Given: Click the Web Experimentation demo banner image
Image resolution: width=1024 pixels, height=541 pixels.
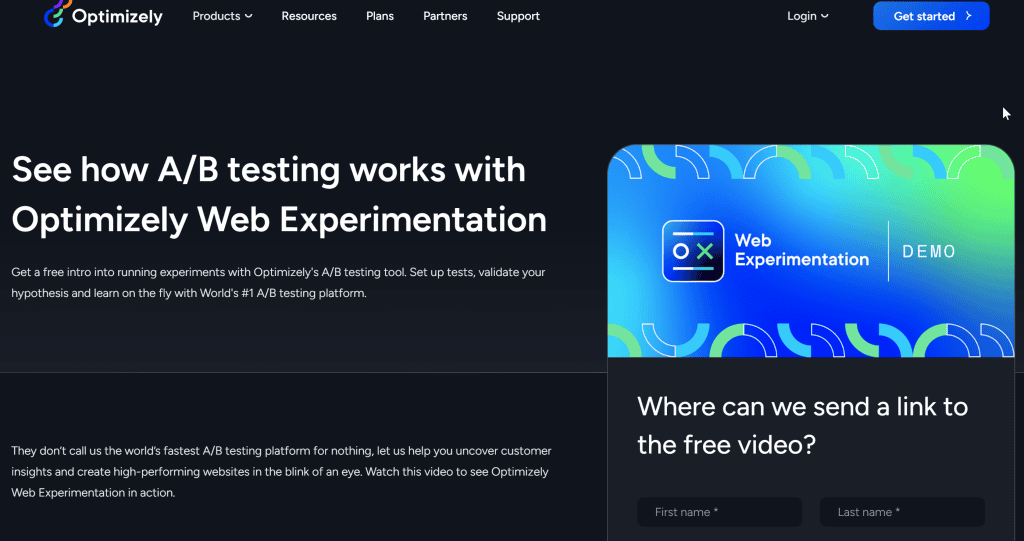Looking at the screenshot, I should (810, 251).
